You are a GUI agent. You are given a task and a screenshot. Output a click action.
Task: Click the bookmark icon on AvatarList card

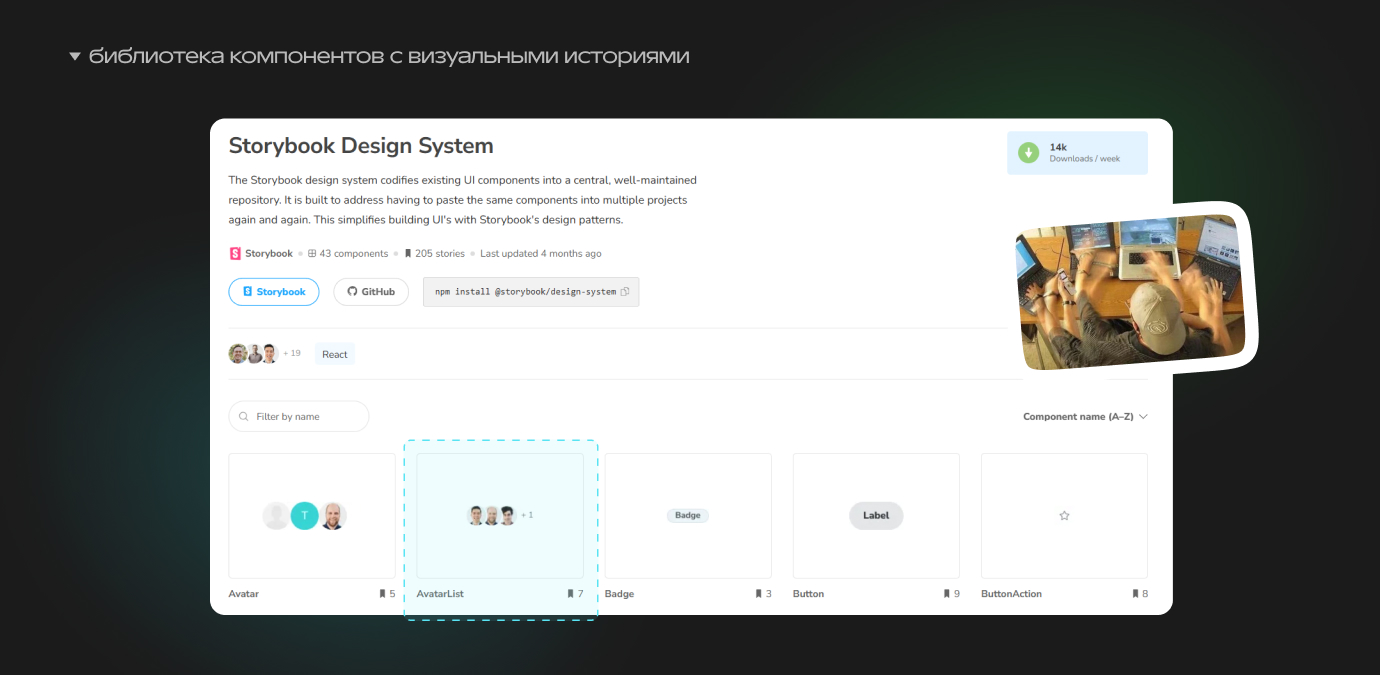(570, 594)
